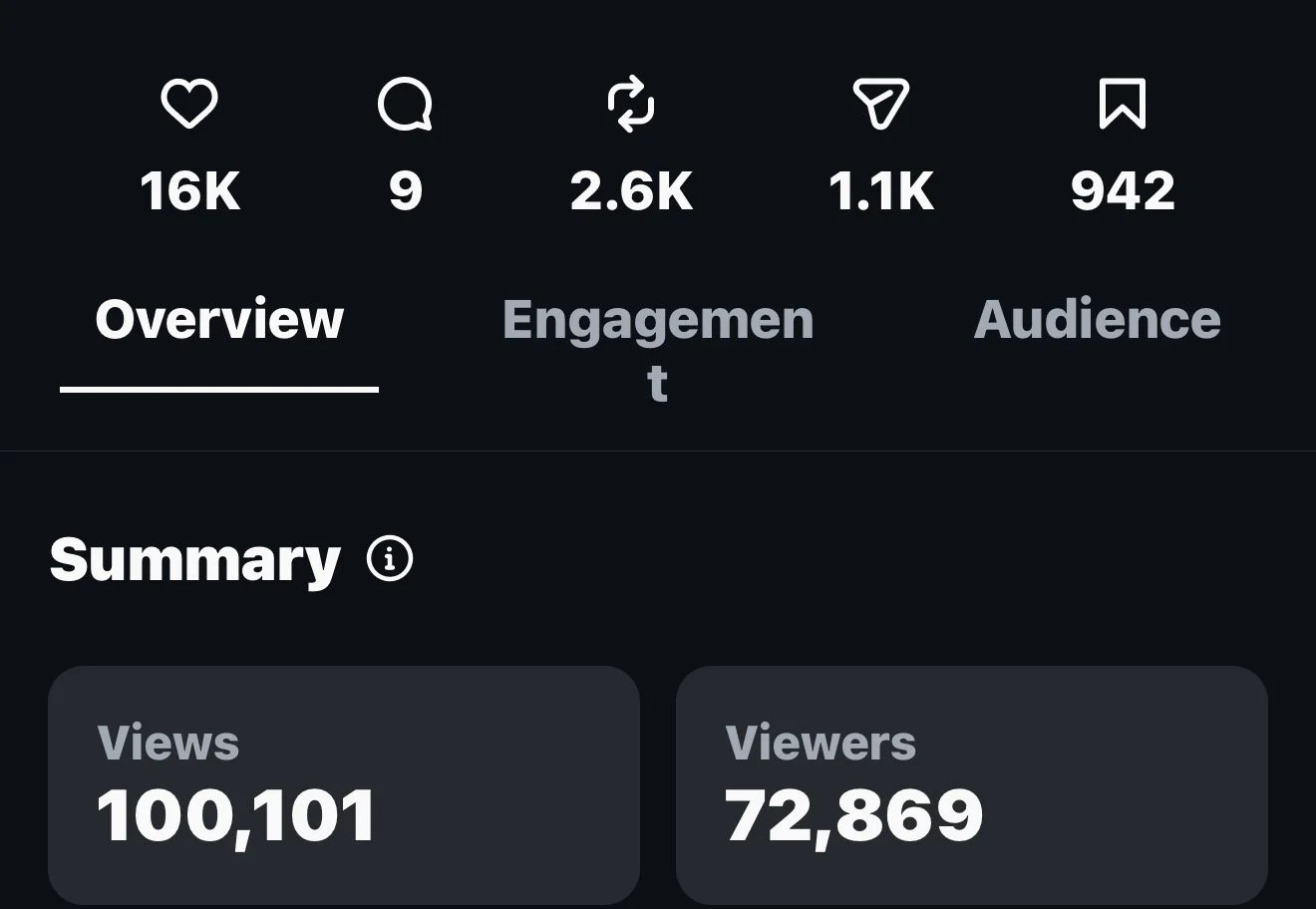The image size is (1316, 909).
Task: Switch to the Engagement tab
Action: click(658, 351)
